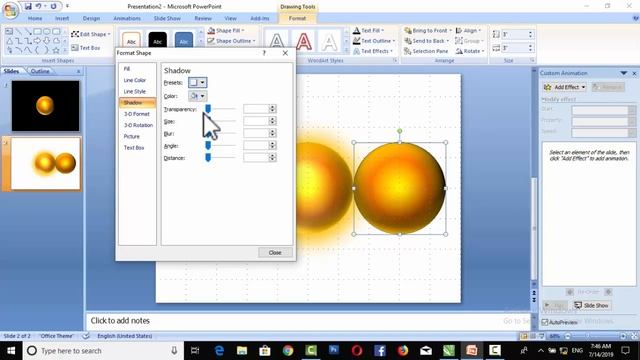Switch to the Home ribbon tab
Viewport: 640px width, 360px height.
click(x=35, y=18)
